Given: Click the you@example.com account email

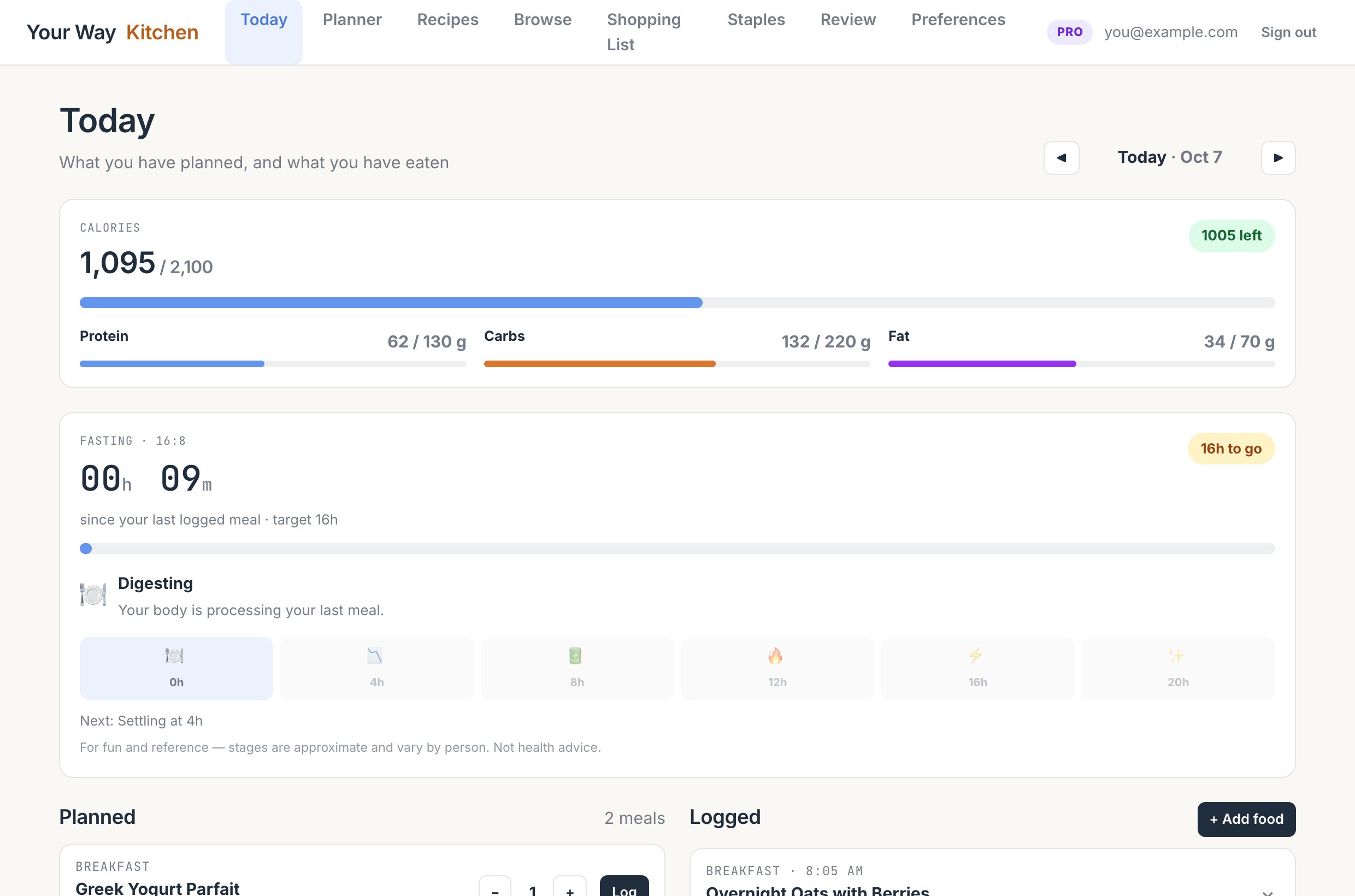Looking at the screenshot, I should (x=1170, y=32).
